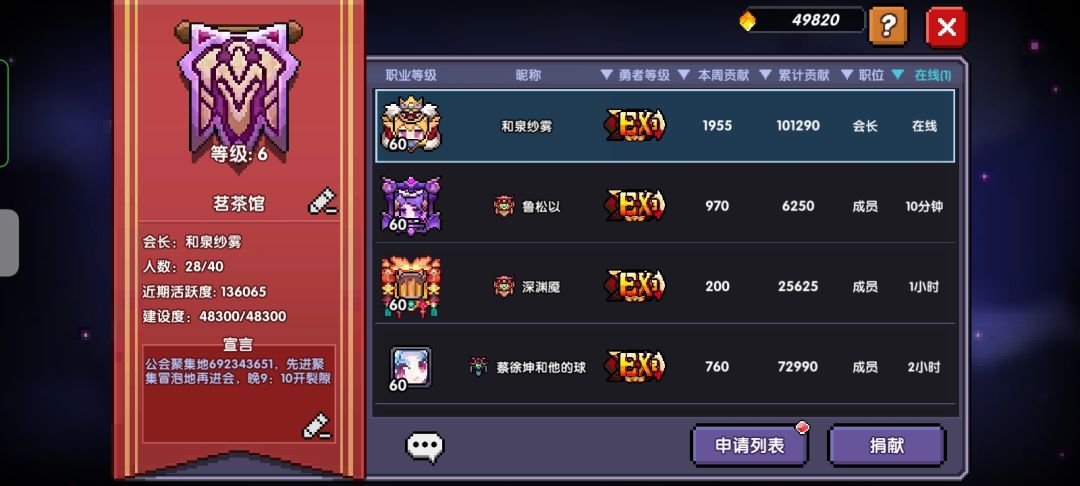Viewport: 1080px width, 486px height.
Task: Click the gold currency flame icon
Action: pos(747,21)
